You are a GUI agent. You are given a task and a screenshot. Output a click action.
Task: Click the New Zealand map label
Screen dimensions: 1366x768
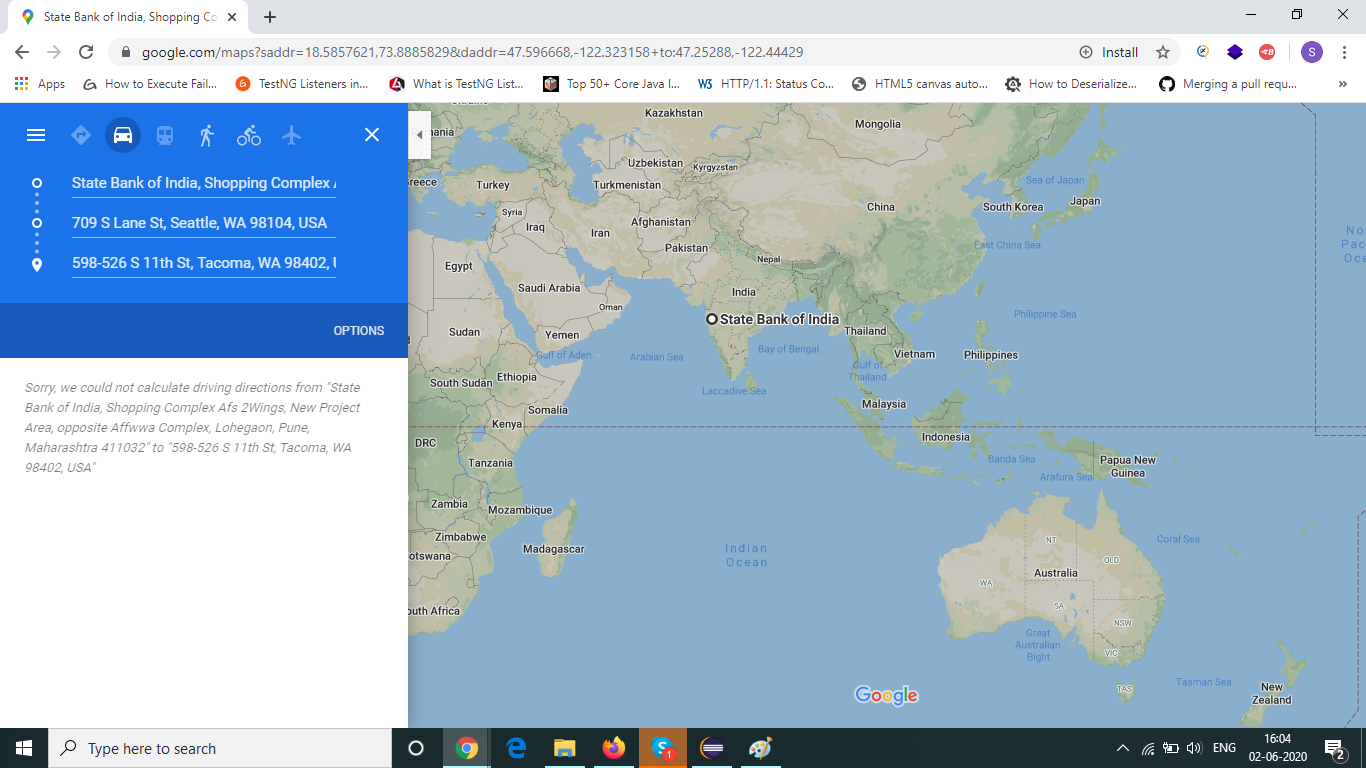pos(1272,693)
